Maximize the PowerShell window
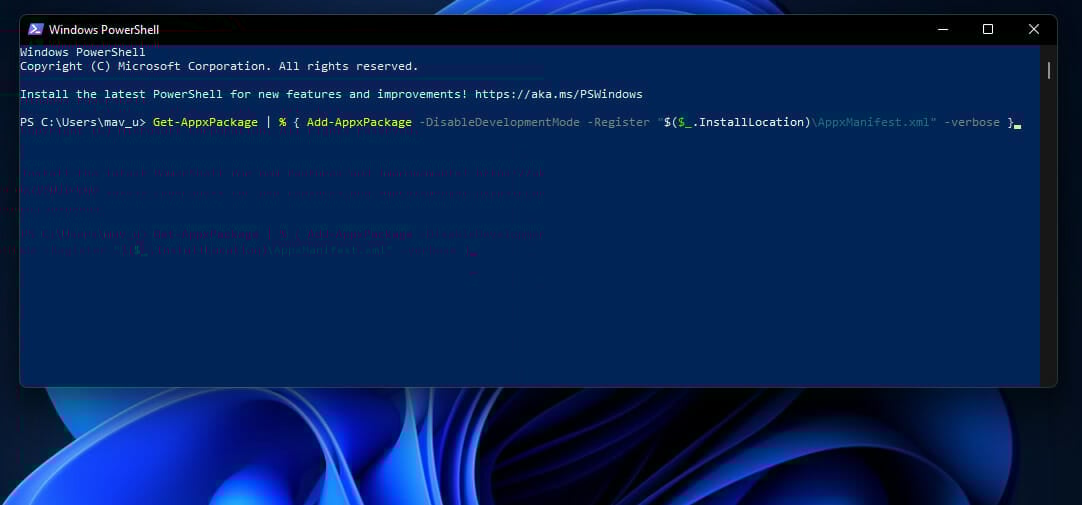The image size is (1082, 505). tap(987, 29)
